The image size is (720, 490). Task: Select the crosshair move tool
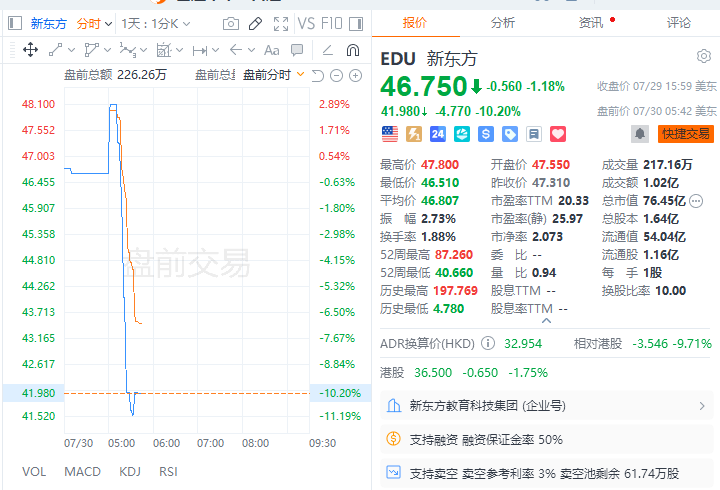[30, 50]
